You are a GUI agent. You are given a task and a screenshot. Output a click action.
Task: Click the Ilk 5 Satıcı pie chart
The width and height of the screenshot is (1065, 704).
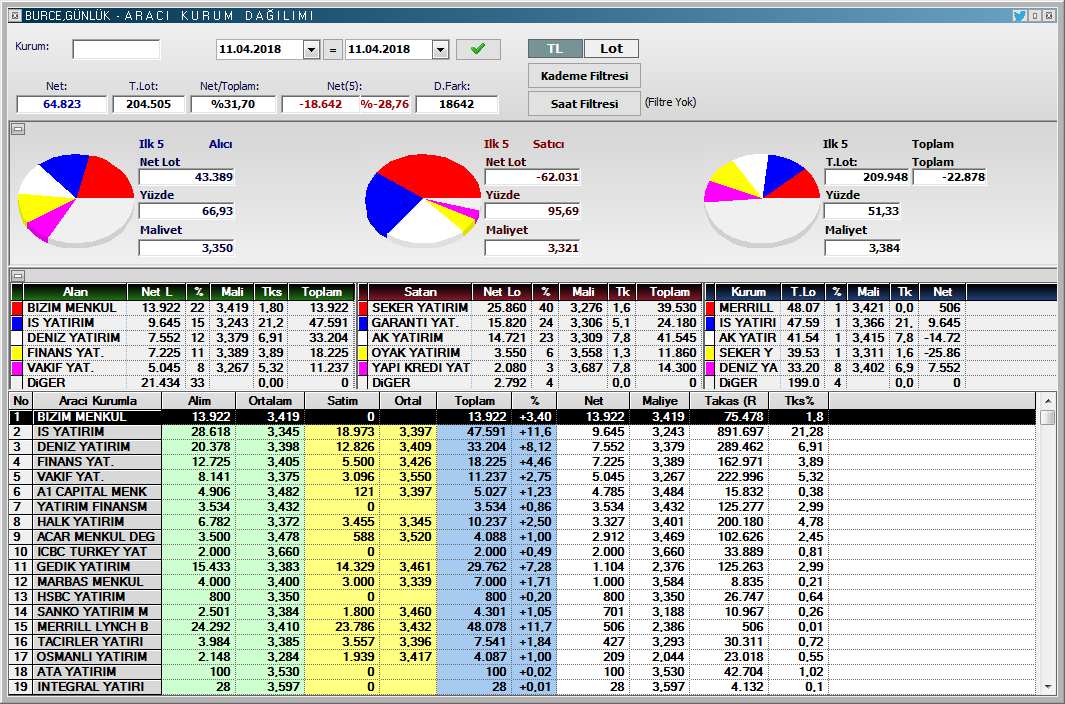click(423, 200)
